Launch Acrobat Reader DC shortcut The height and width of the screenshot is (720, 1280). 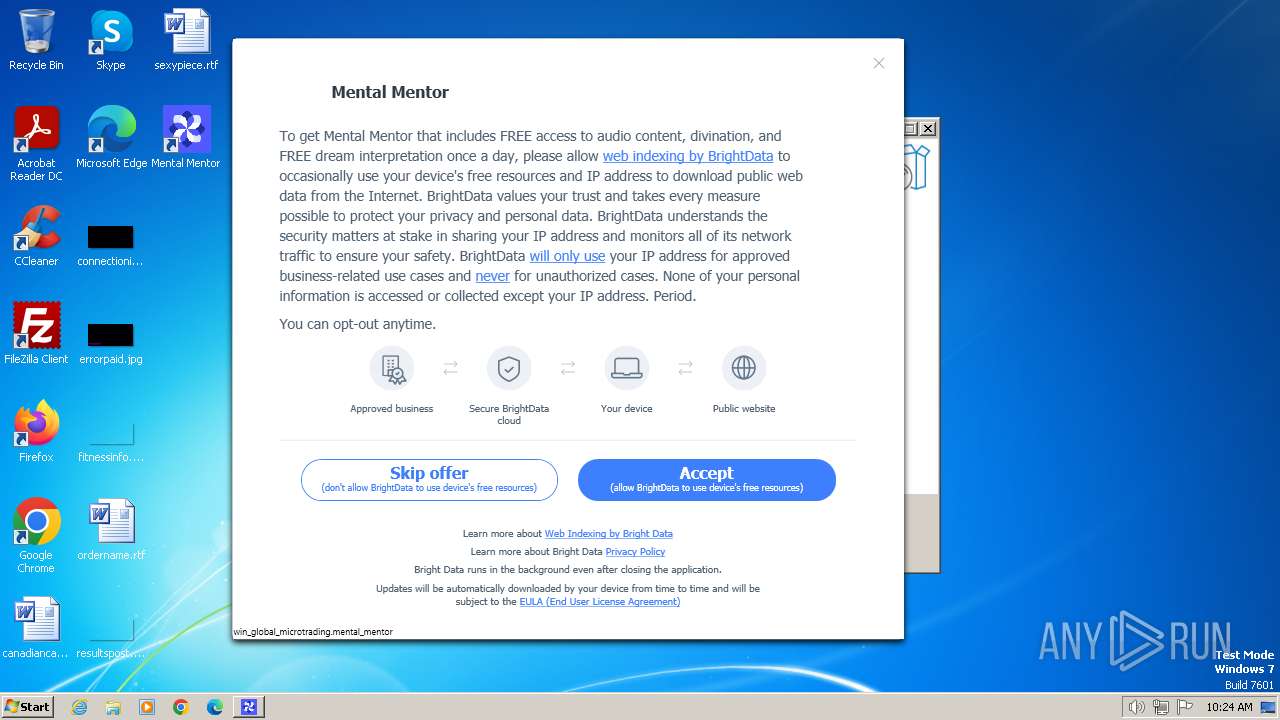click(36, 144)
